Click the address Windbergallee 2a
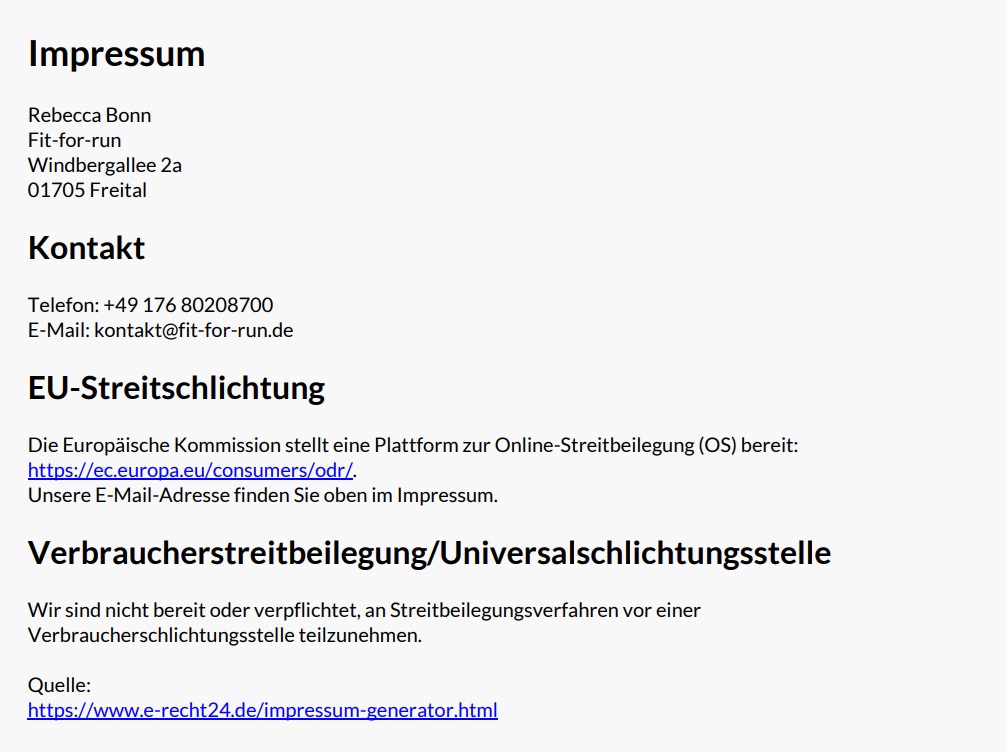The height and width of the screenshot is (752, 1007). tap(105, 165)
